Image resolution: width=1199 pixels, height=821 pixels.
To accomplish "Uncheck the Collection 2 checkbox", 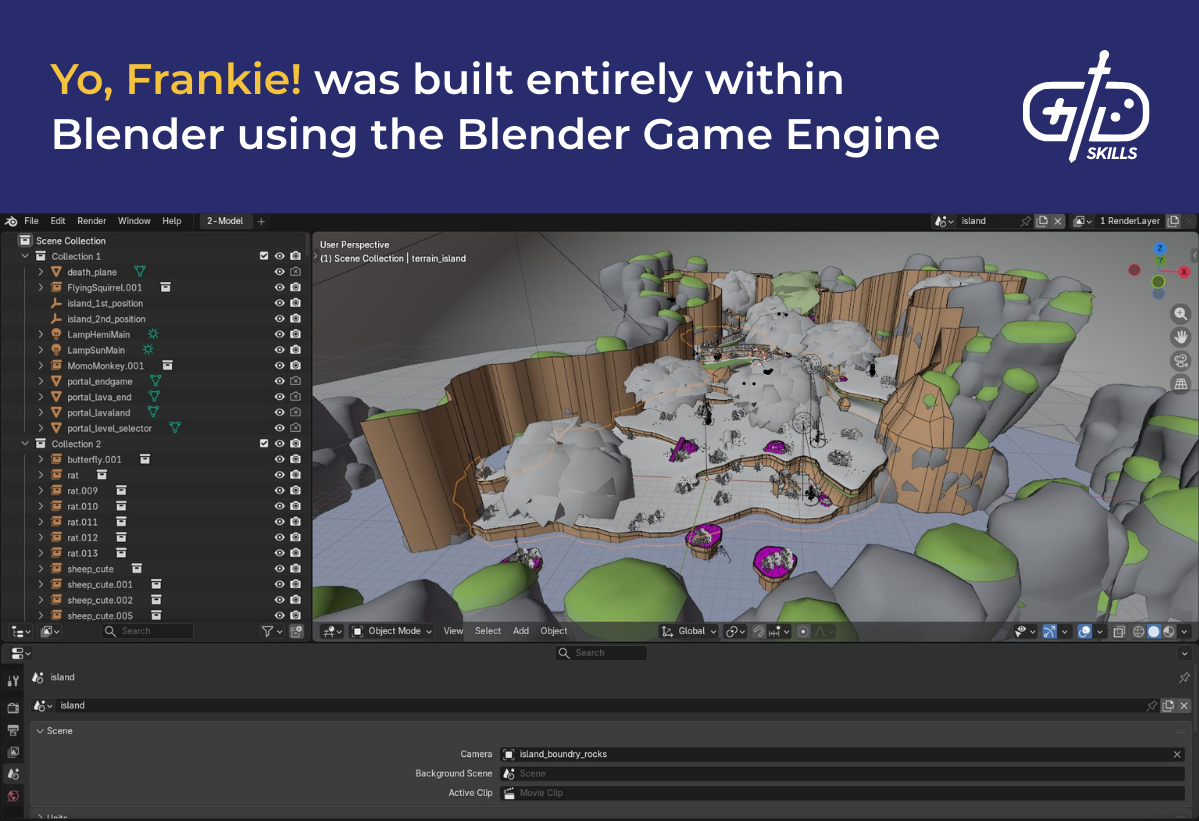I will pos(264,444).
